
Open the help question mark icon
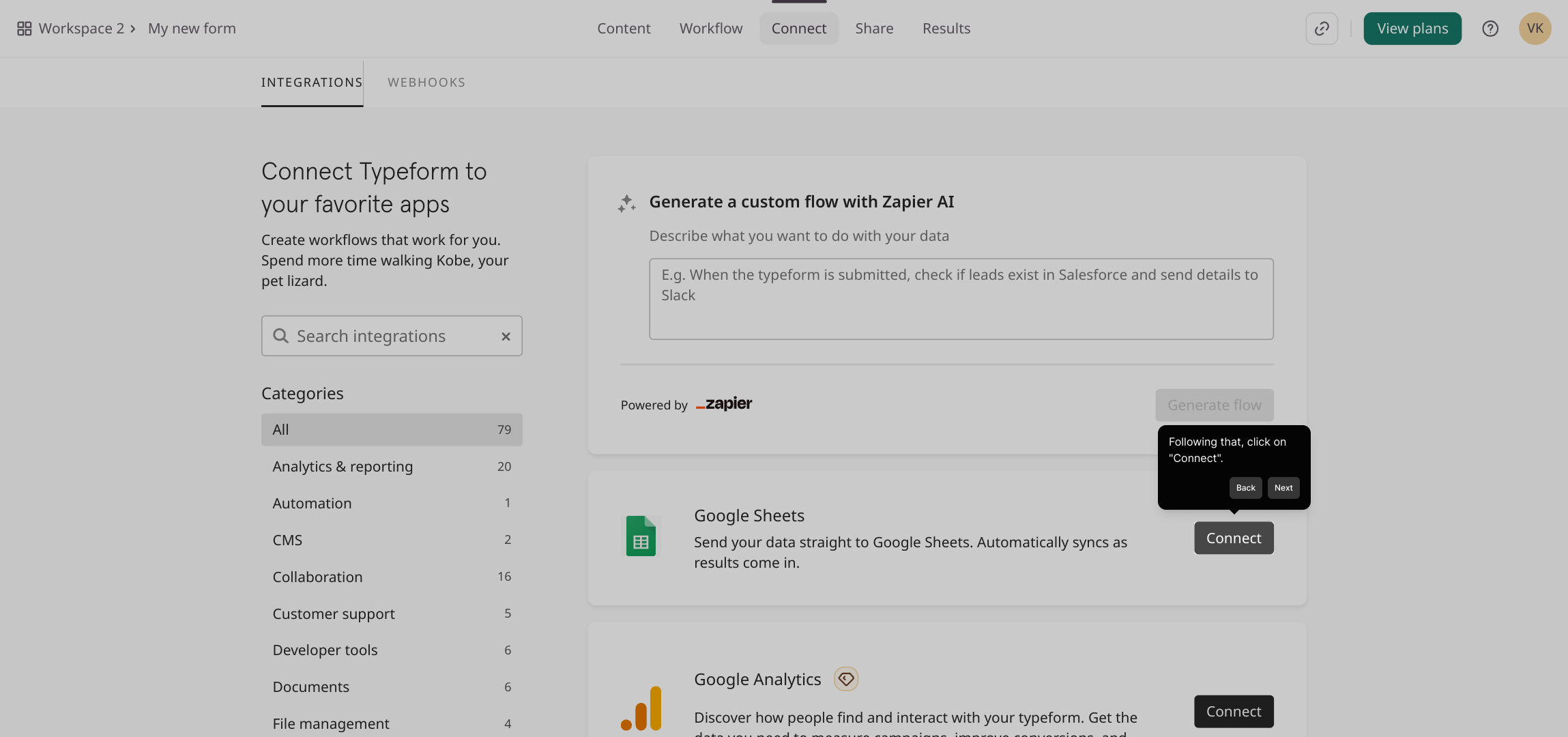1490,29
